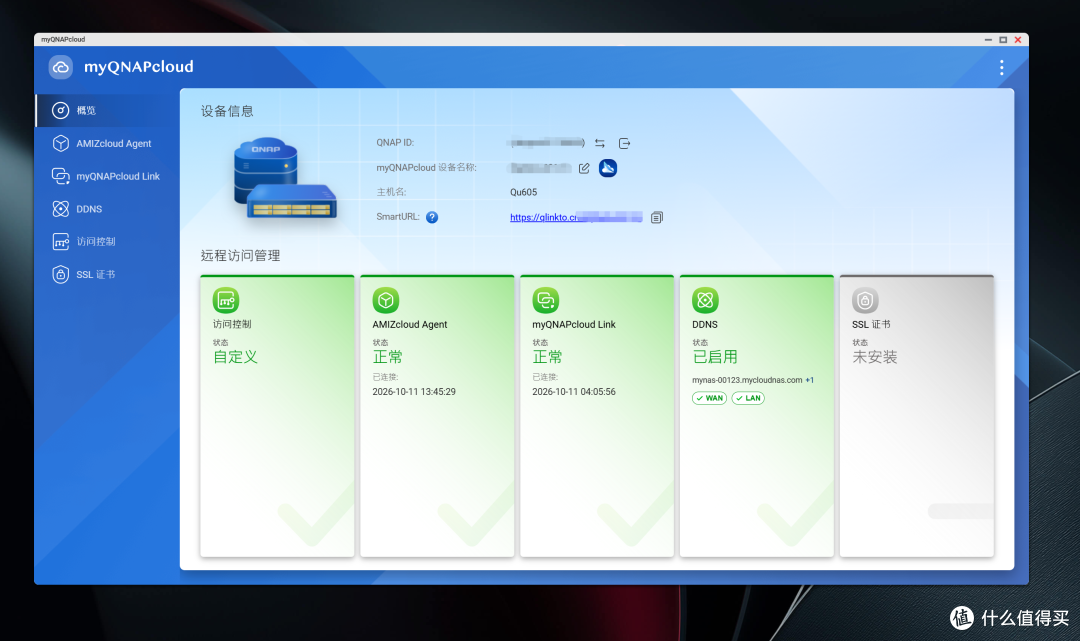
Task: Click the 自定义 status on the access control card
Action: click(236, 357)
